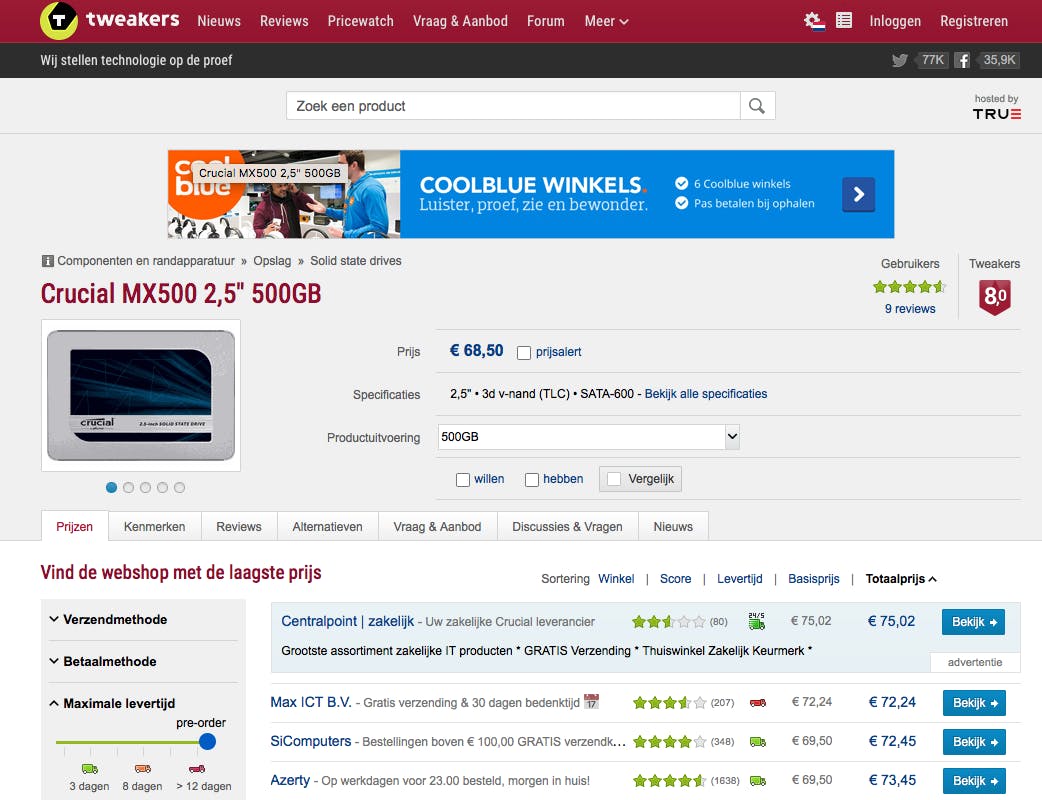The image size is (1042, 800).
Task: Switch to the Kenmerken tab
Action: (154, 526)
